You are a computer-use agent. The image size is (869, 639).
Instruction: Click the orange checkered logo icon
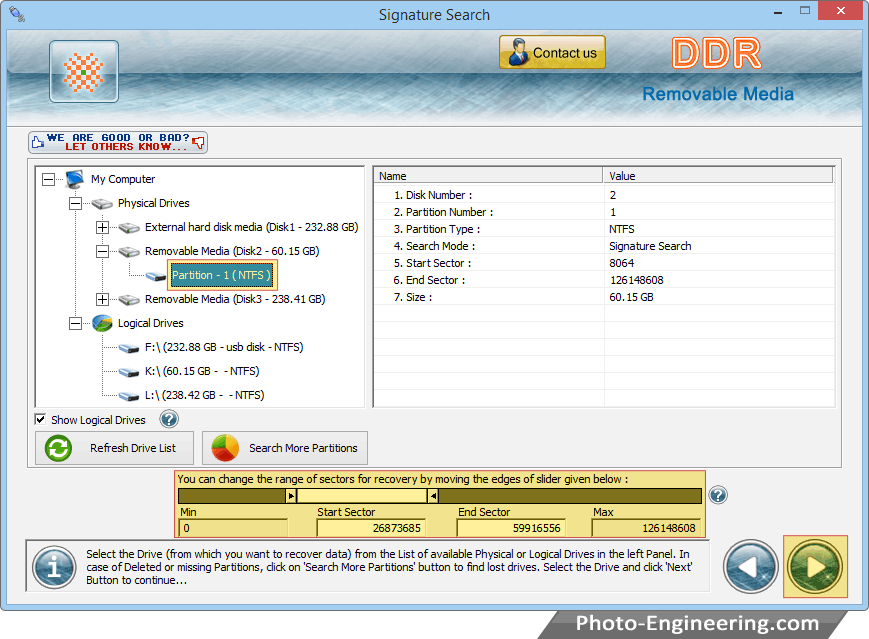click(x=84, y=71)
